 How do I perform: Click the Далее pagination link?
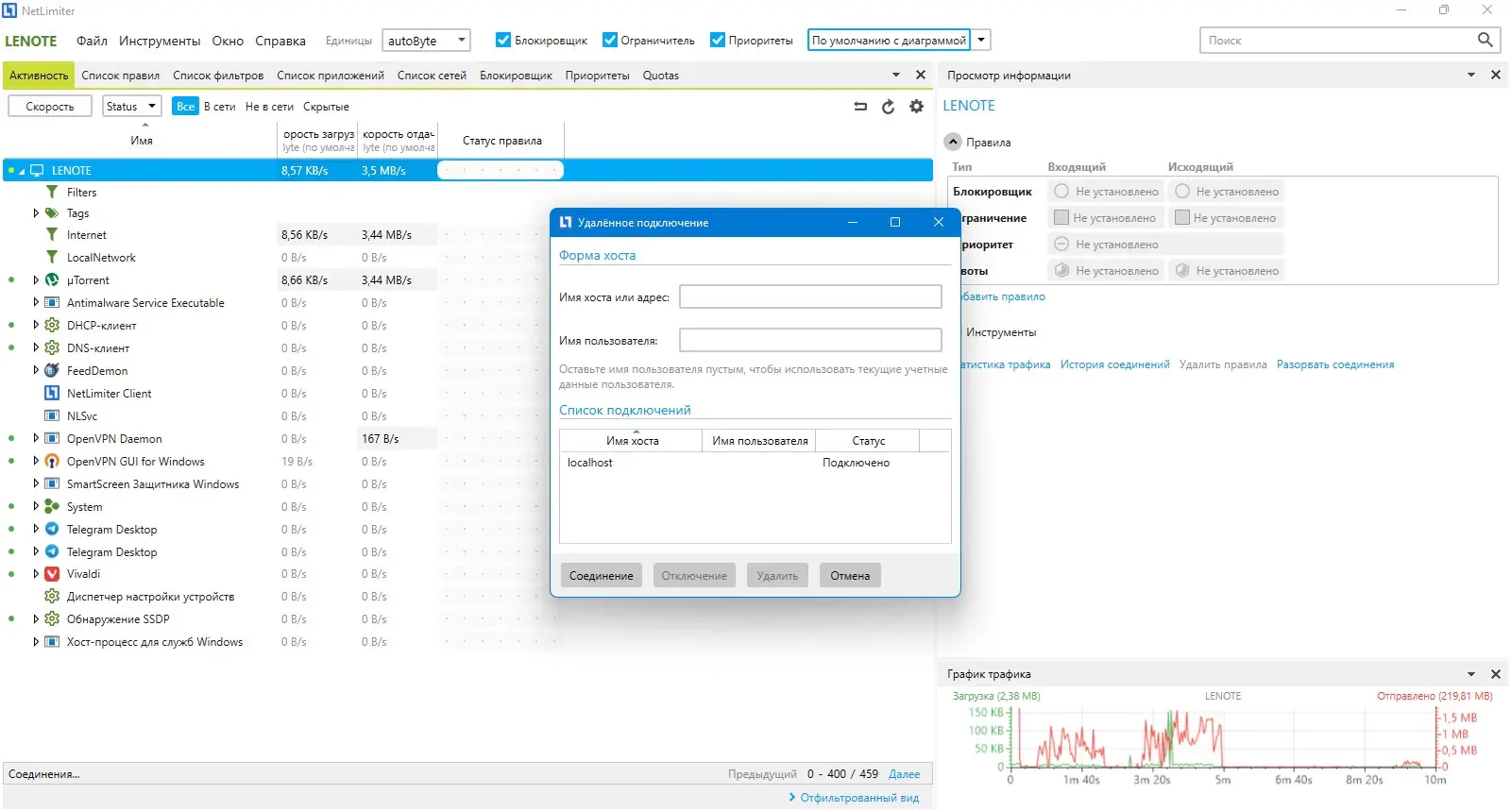coord(904,774)
